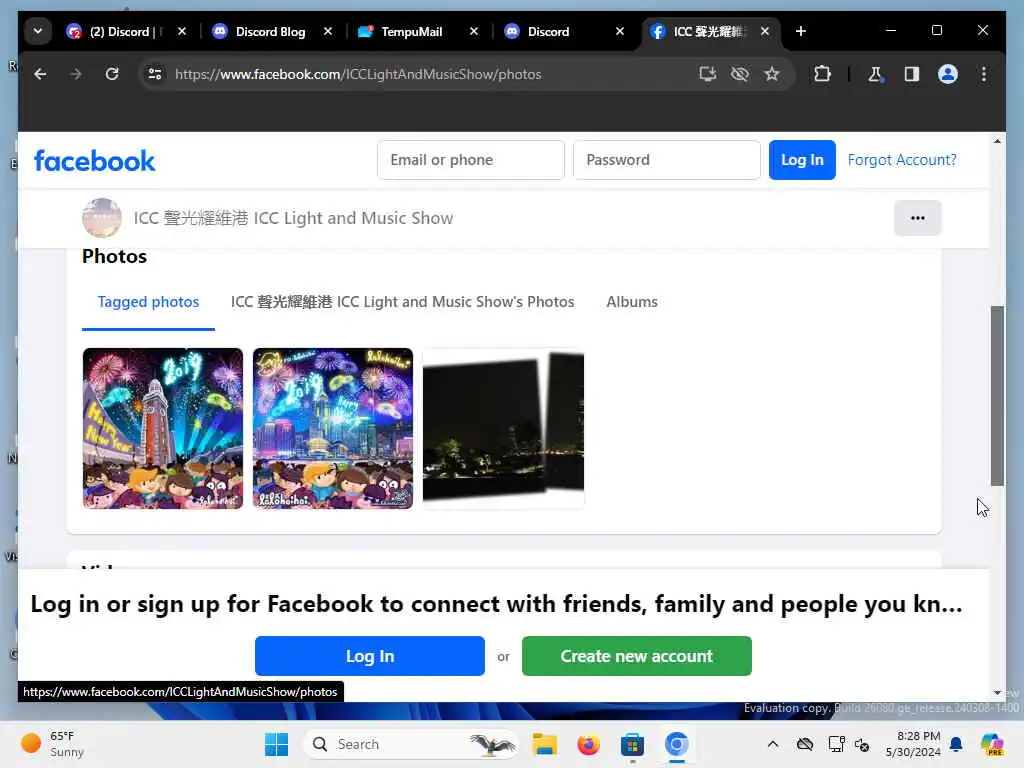This screenshot has width=1024, height=768.
Task: Switch to the plain Discord tab
Action: click(549, 31)
